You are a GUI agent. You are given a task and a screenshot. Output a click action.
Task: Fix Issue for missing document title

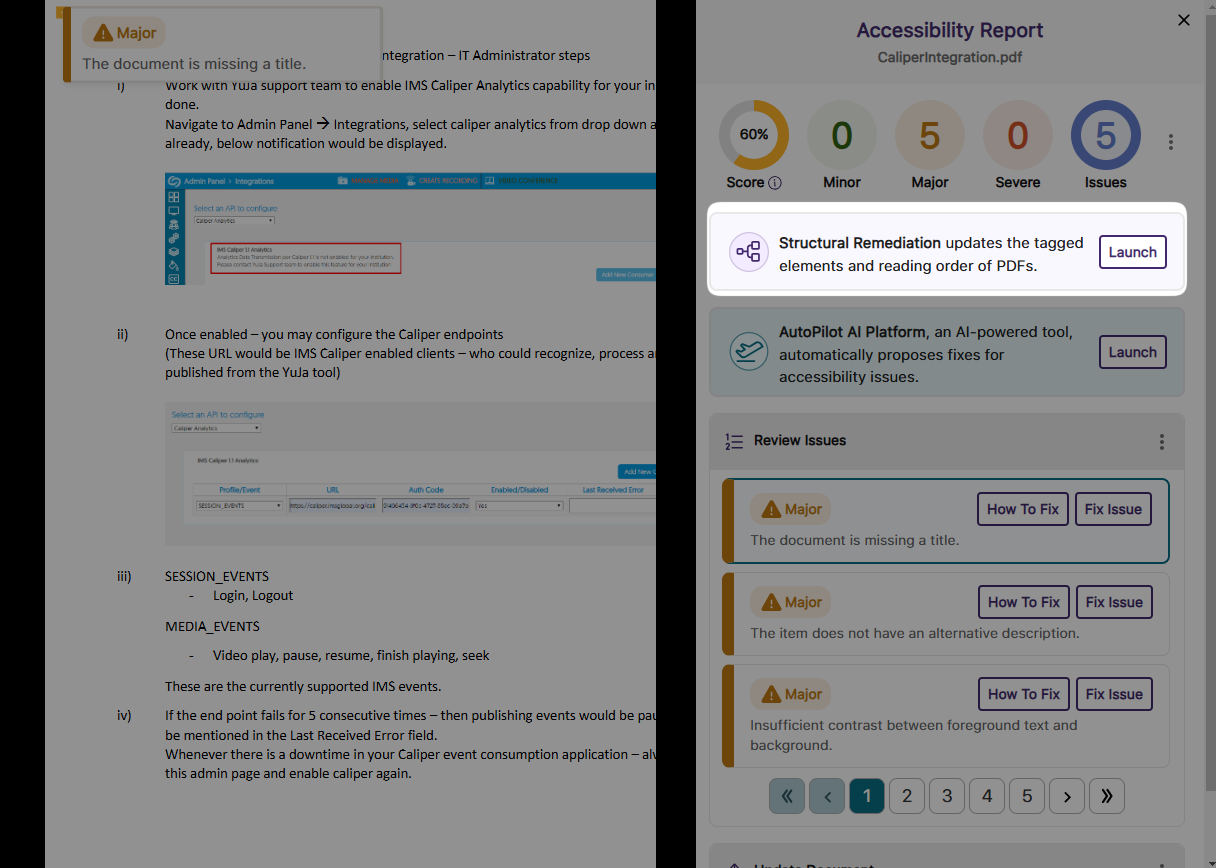pos(1113,509)
